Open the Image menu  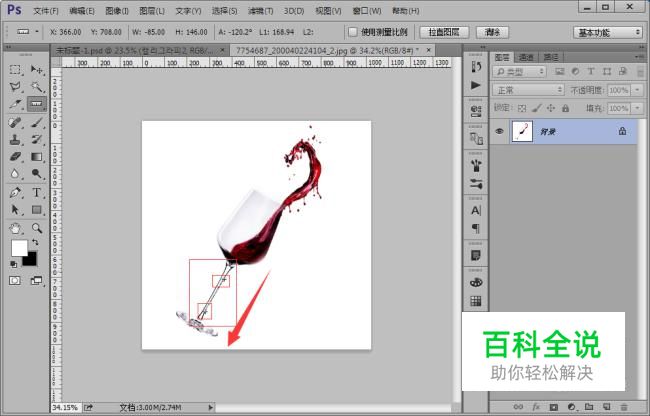point(117,11)
